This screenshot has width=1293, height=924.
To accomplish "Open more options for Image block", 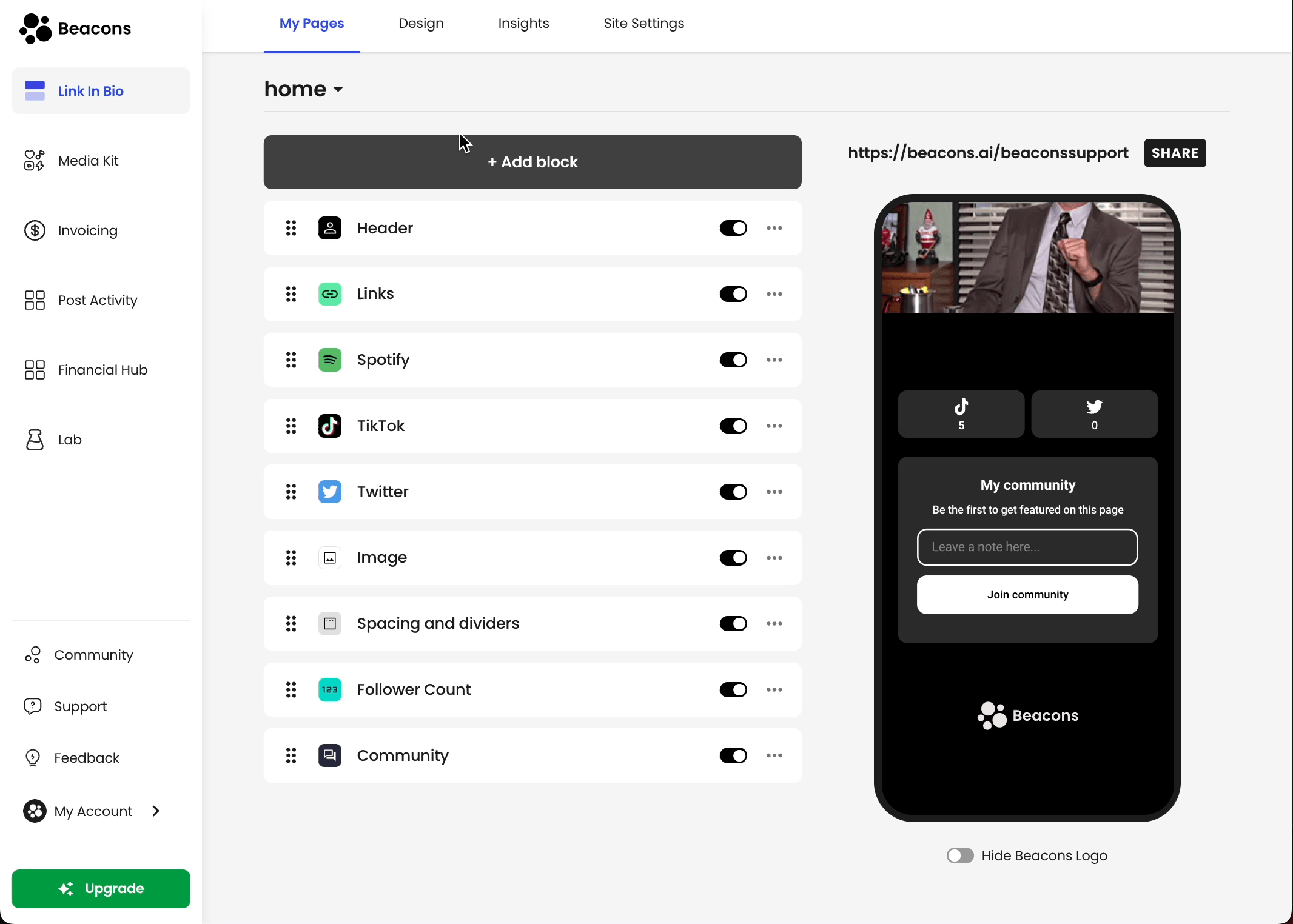I will 774,558.
